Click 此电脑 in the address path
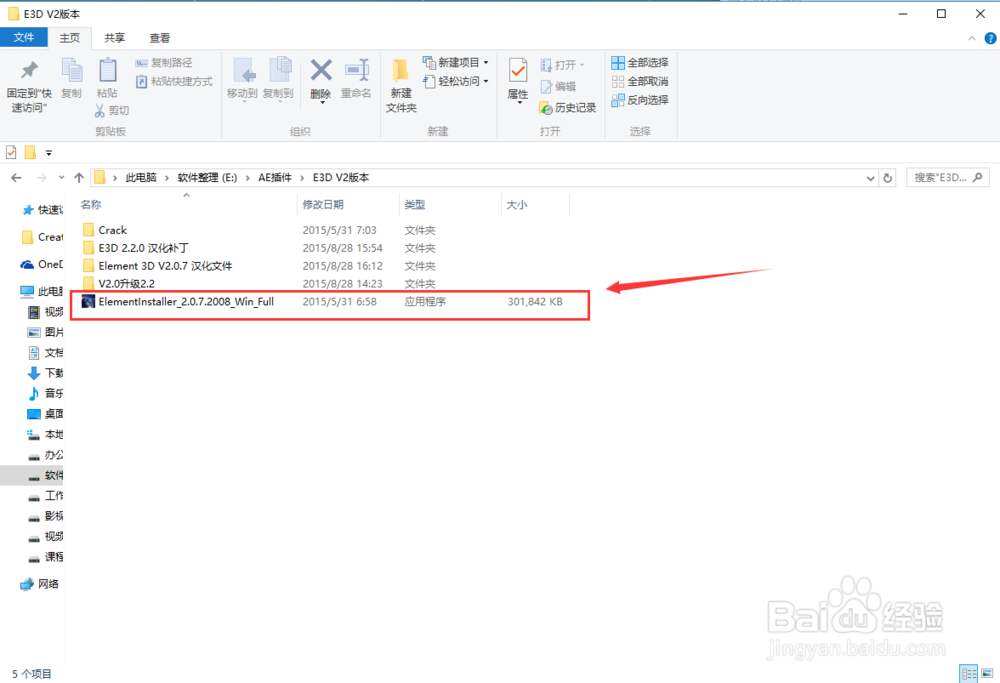Screen dimensions: 1000x683 (x=141, y=177)
